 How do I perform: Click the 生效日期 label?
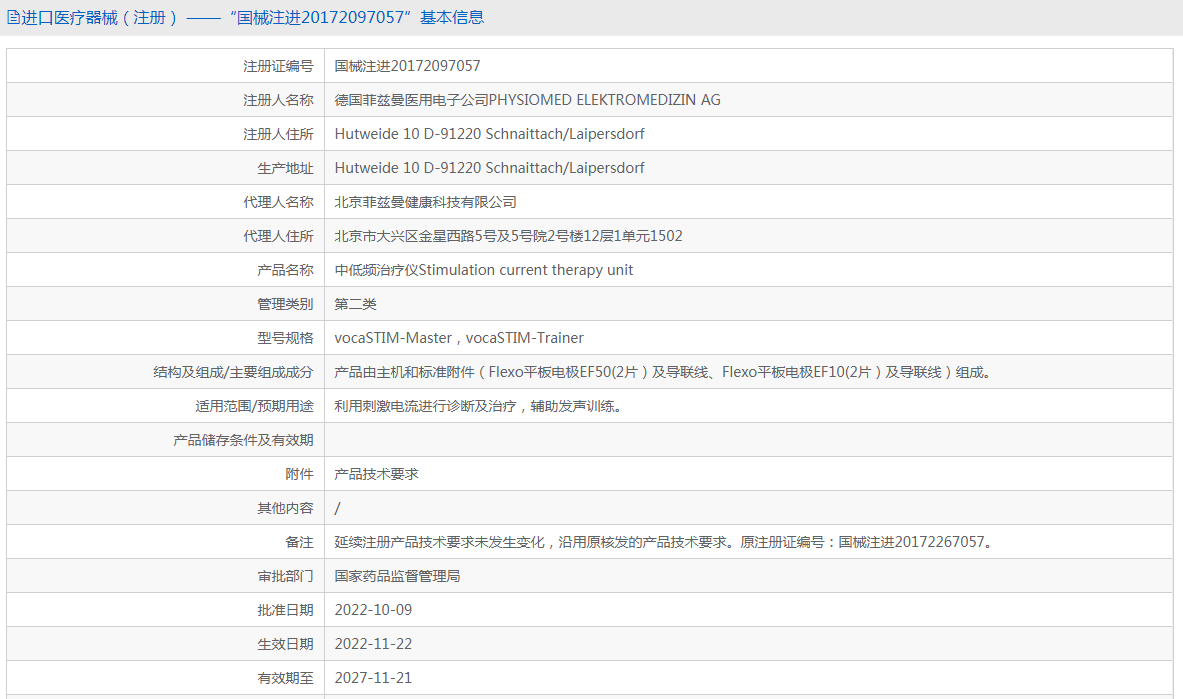pos(285,644)
